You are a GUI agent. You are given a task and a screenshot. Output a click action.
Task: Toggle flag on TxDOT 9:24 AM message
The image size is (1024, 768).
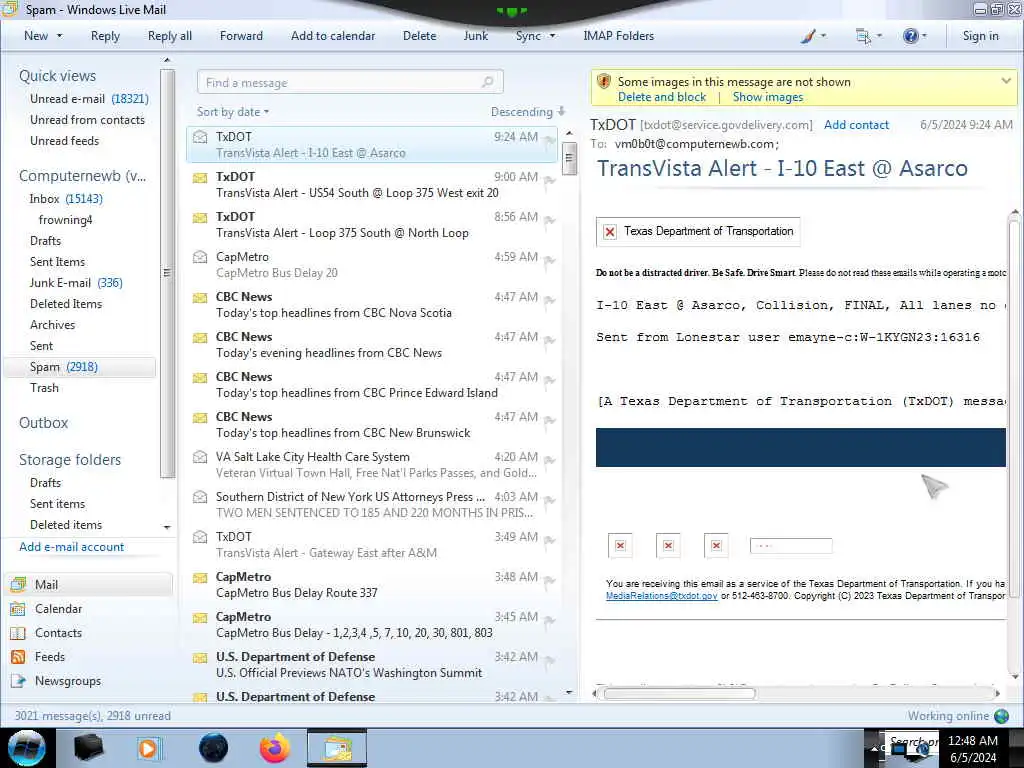550,140
